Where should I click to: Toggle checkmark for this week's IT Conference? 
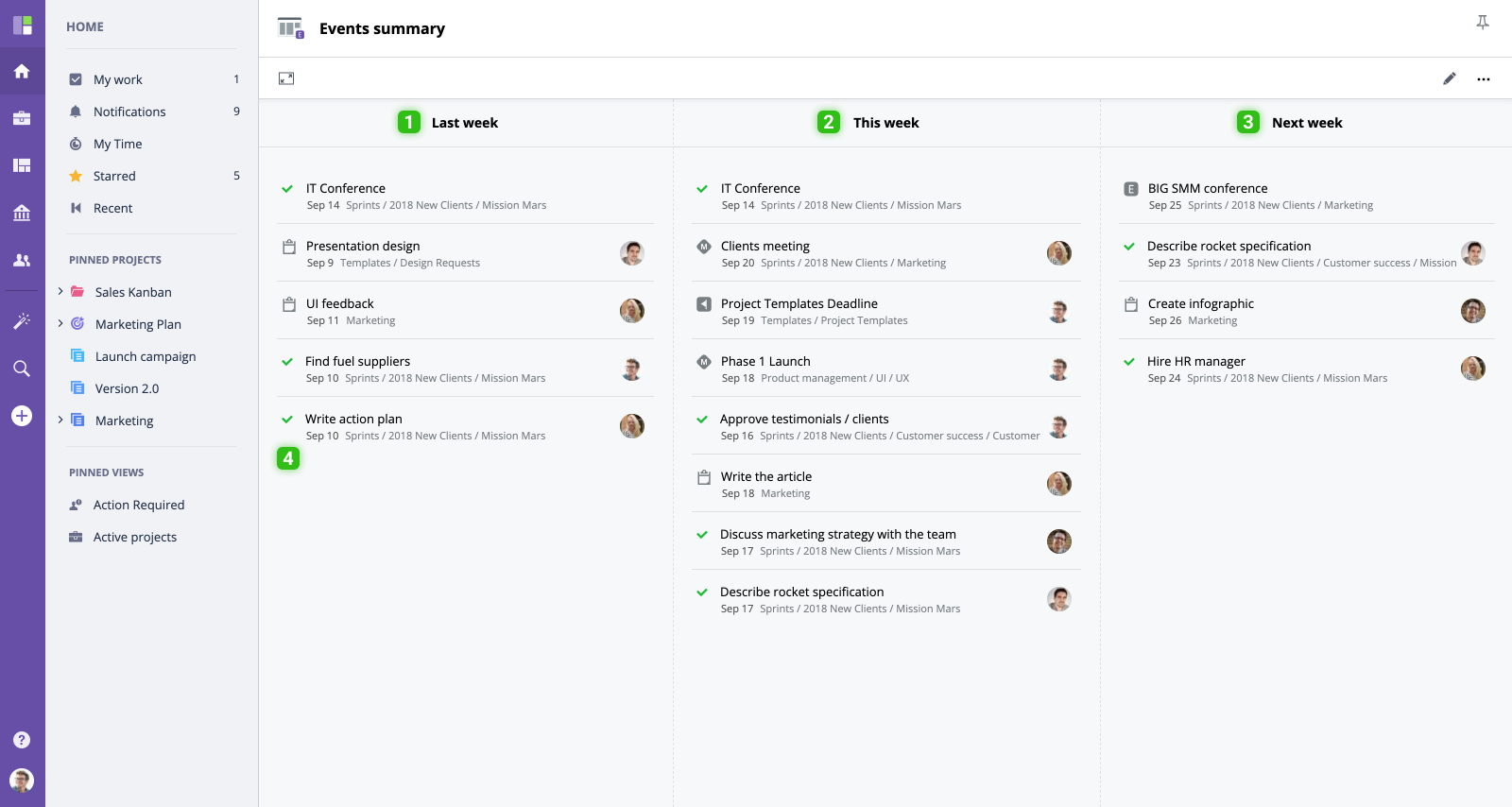click(702, 189)
